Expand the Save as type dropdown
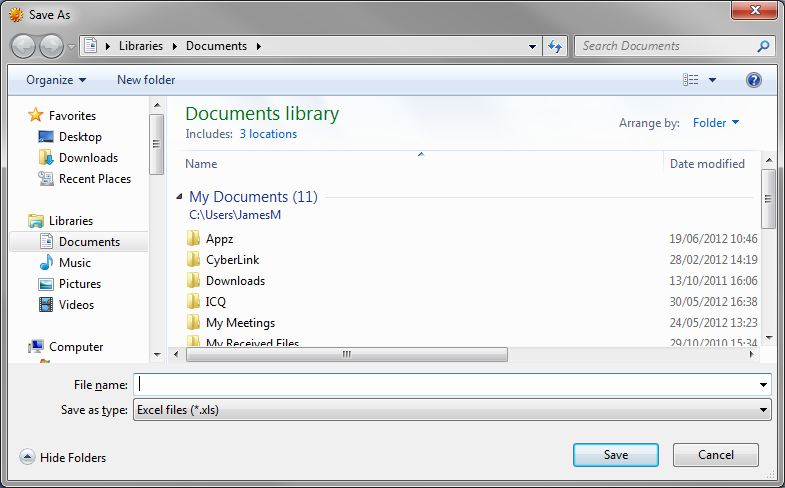This screenshot has height=488, width=785. click(764, 410)
